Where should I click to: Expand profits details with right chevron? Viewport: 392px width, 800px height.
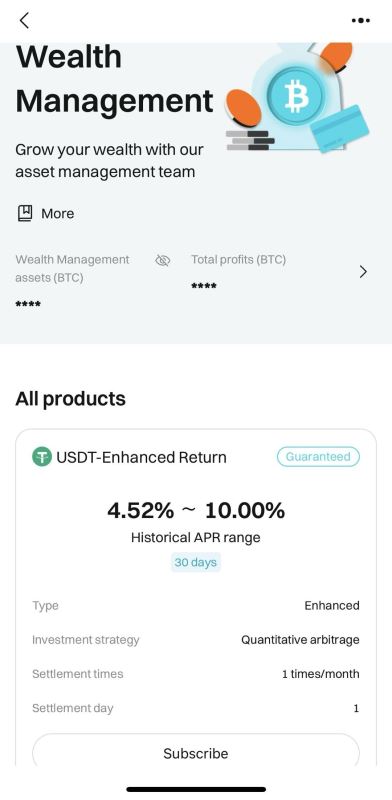click(363, 272)
